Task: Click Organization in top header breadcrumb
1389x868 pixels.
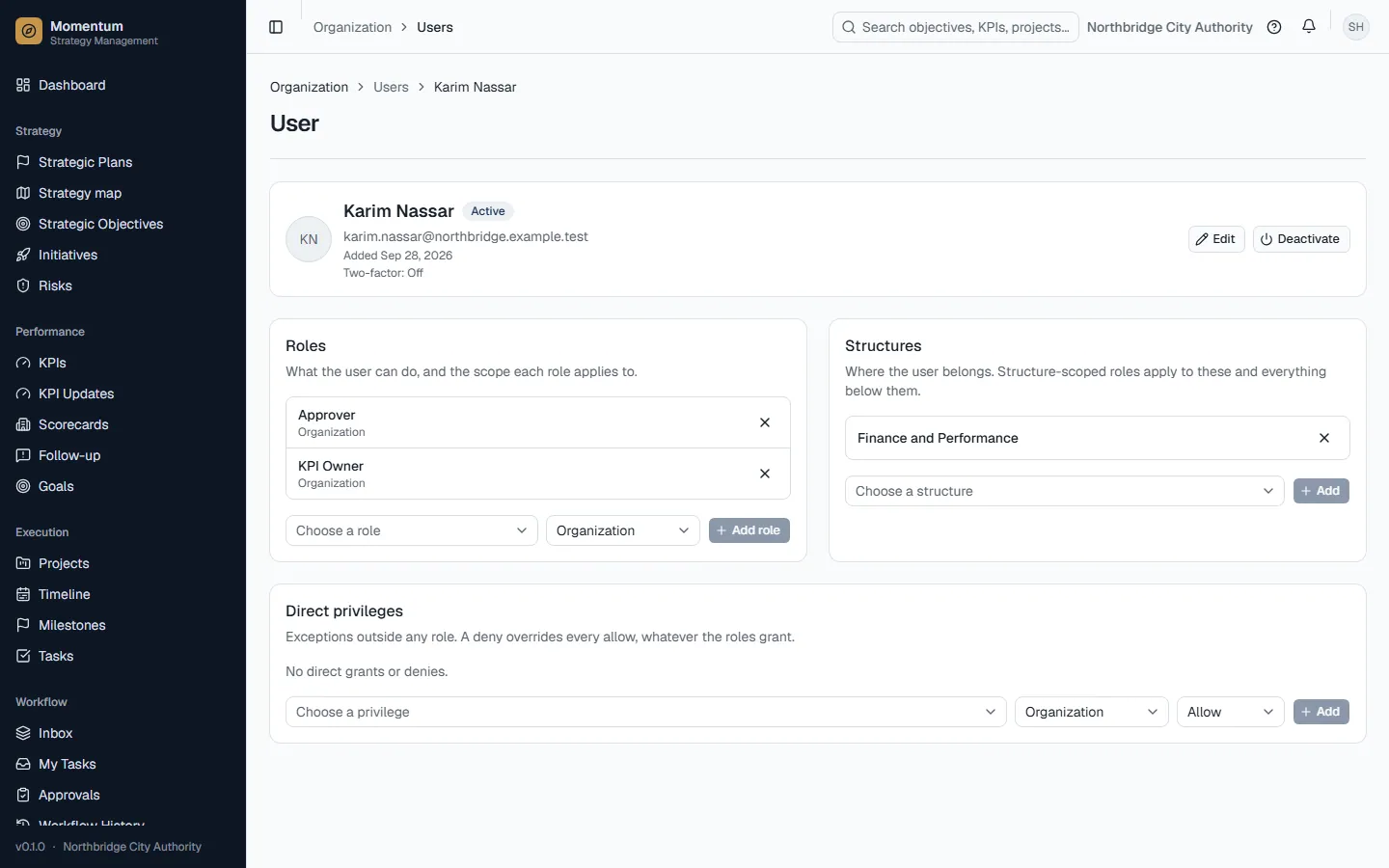Action: (352, 27)
